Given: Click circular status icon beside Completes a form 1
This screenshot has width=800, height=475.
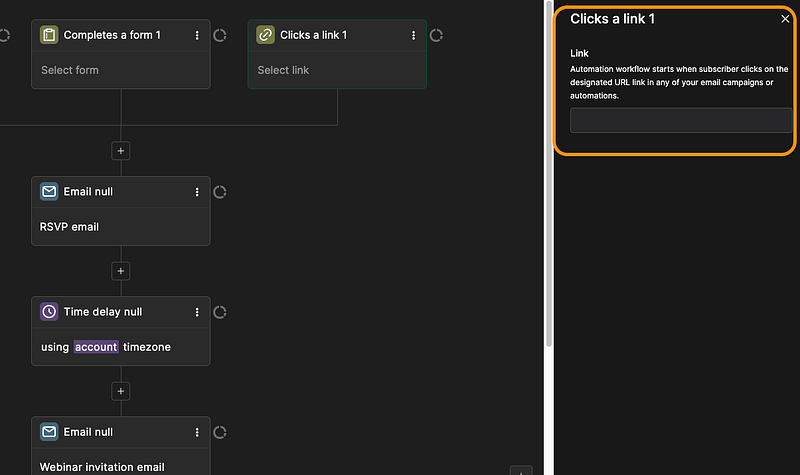Looking at the screenshot, I should pos(220,35).
